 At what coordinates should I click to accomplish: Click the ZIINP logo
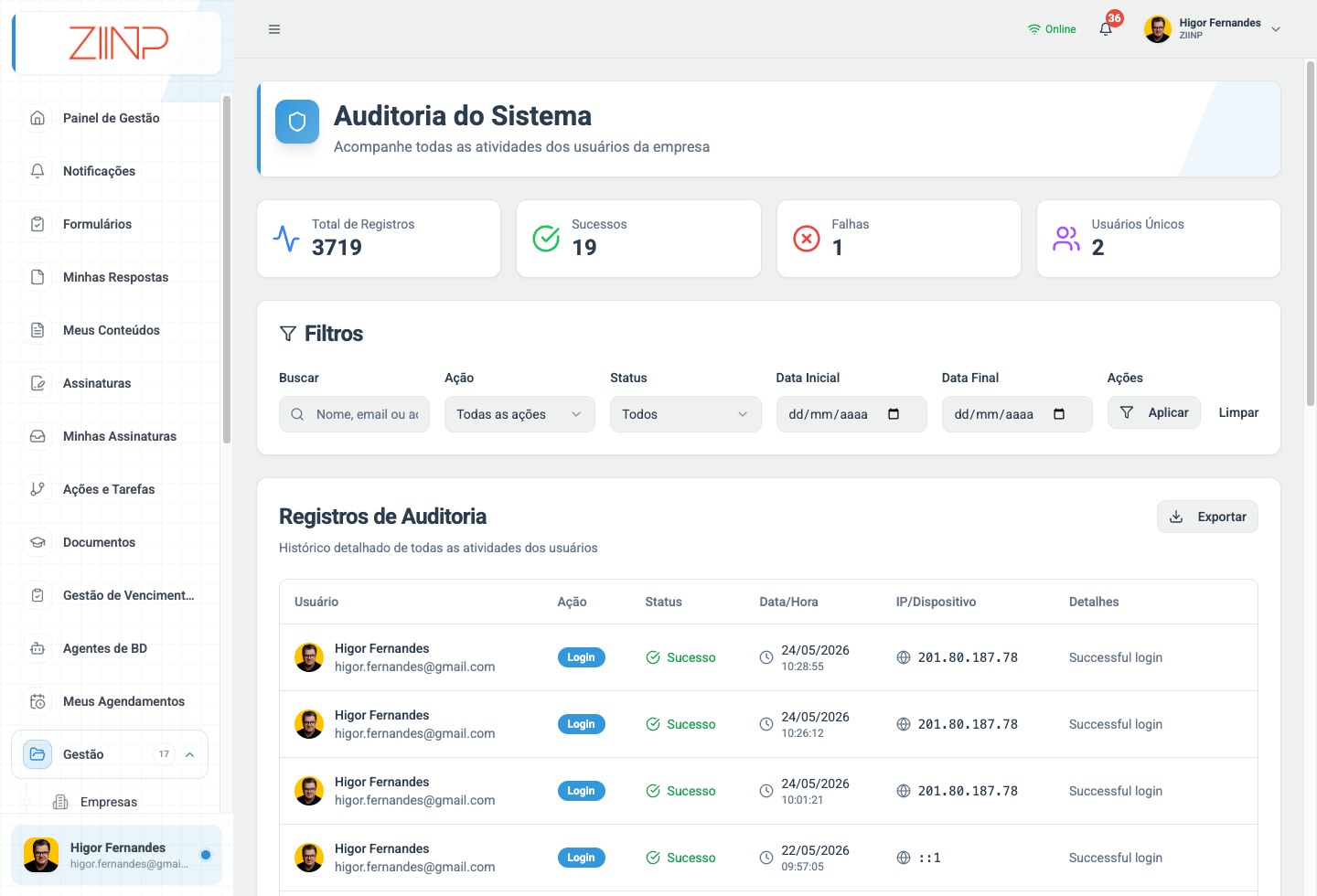point(119,43)
